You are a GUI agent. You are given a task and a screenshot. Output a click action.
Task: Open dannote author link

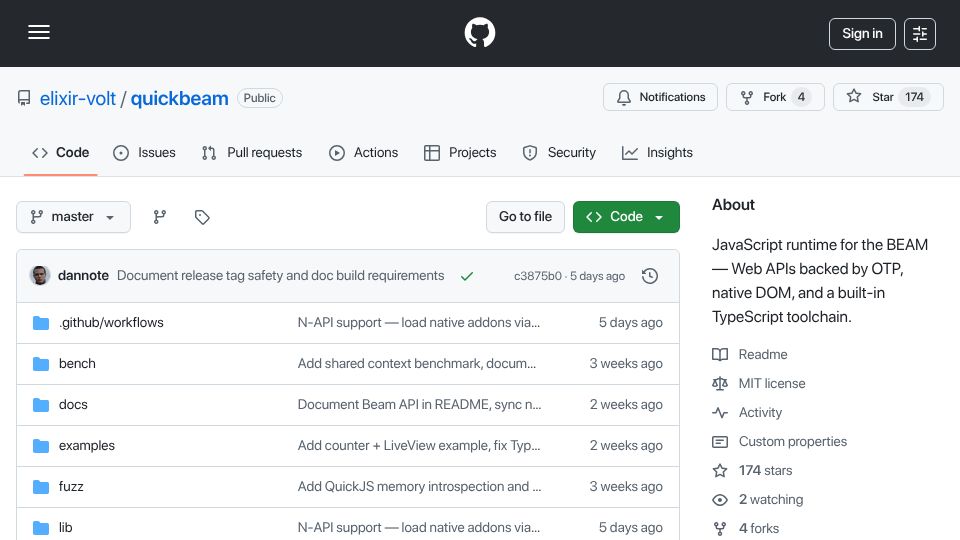pos(83,276)
